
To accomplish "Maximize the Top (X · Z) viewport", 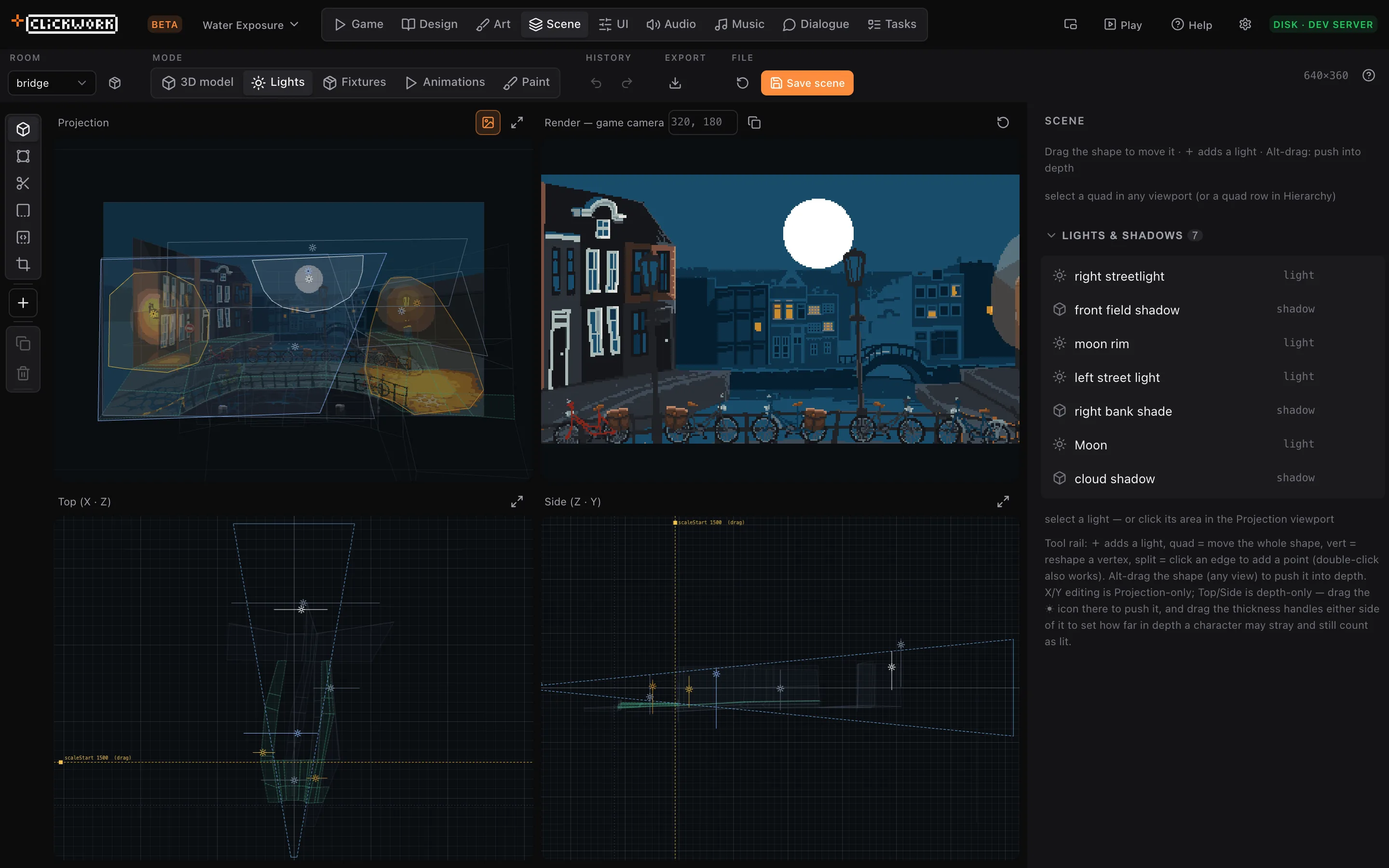I will (x=517, y=501).
